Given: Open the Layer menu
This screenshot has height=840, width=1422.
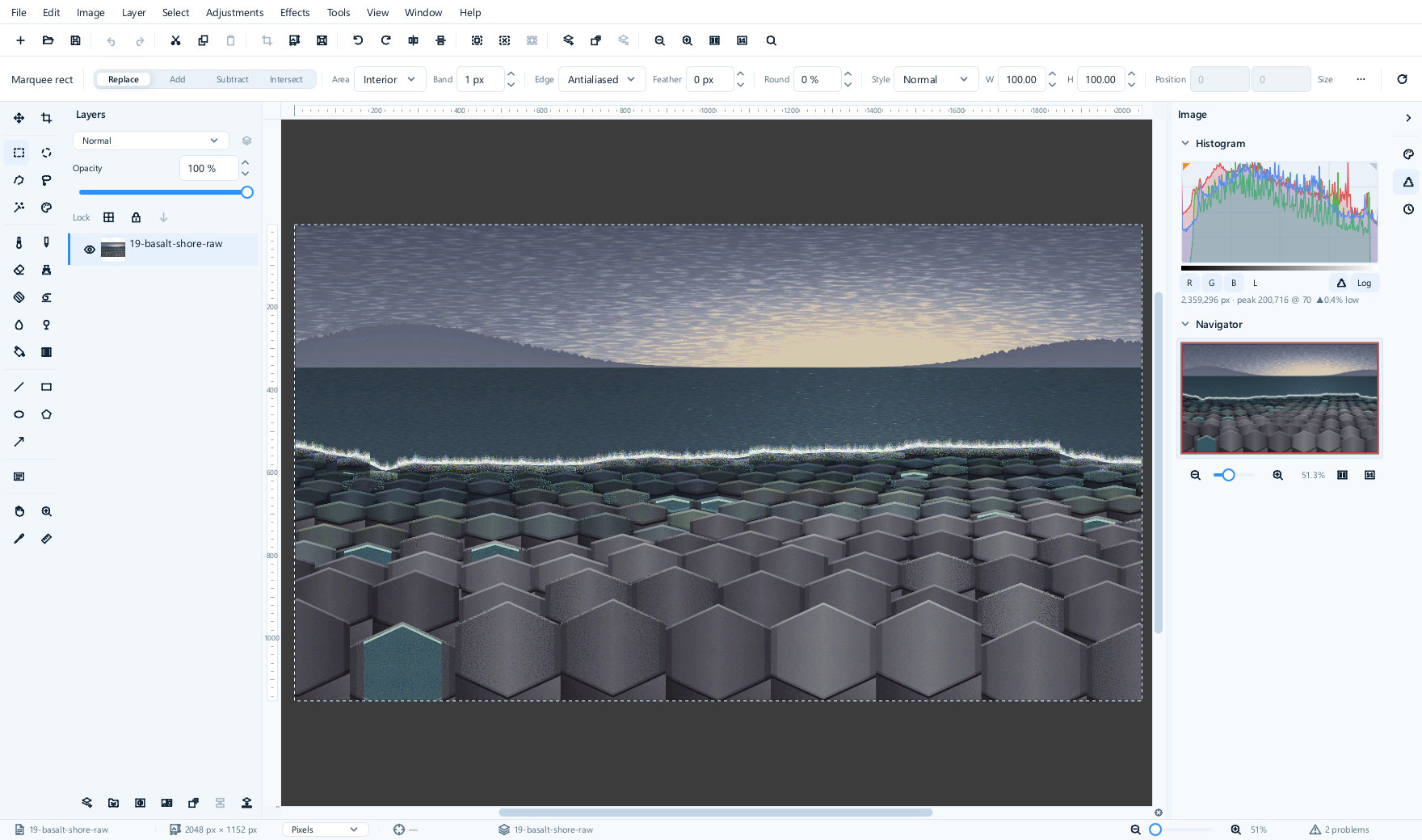Looking at the screenshot, I should click(x=133, y=12).
